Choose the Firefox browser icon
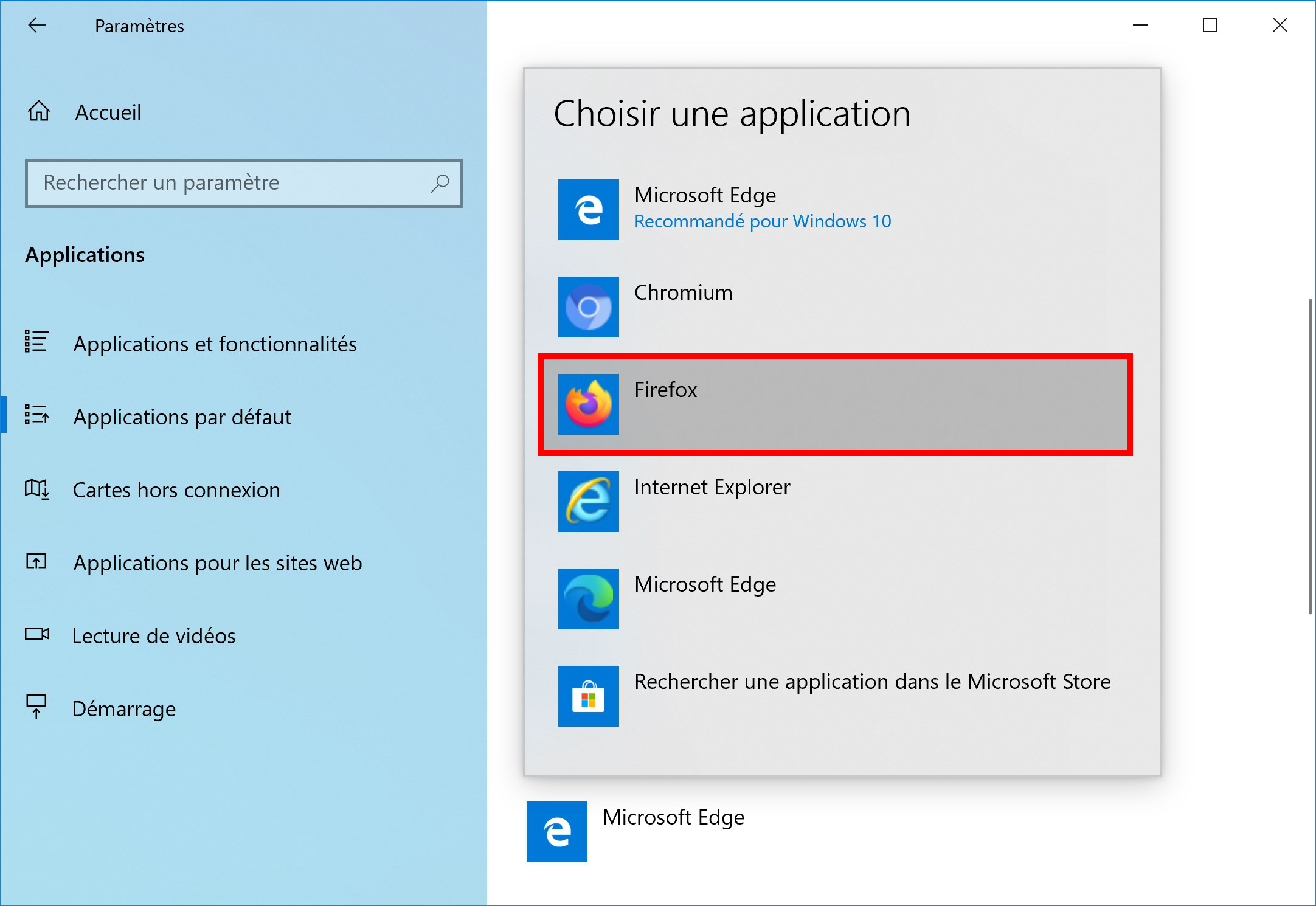 click(589, 404)
